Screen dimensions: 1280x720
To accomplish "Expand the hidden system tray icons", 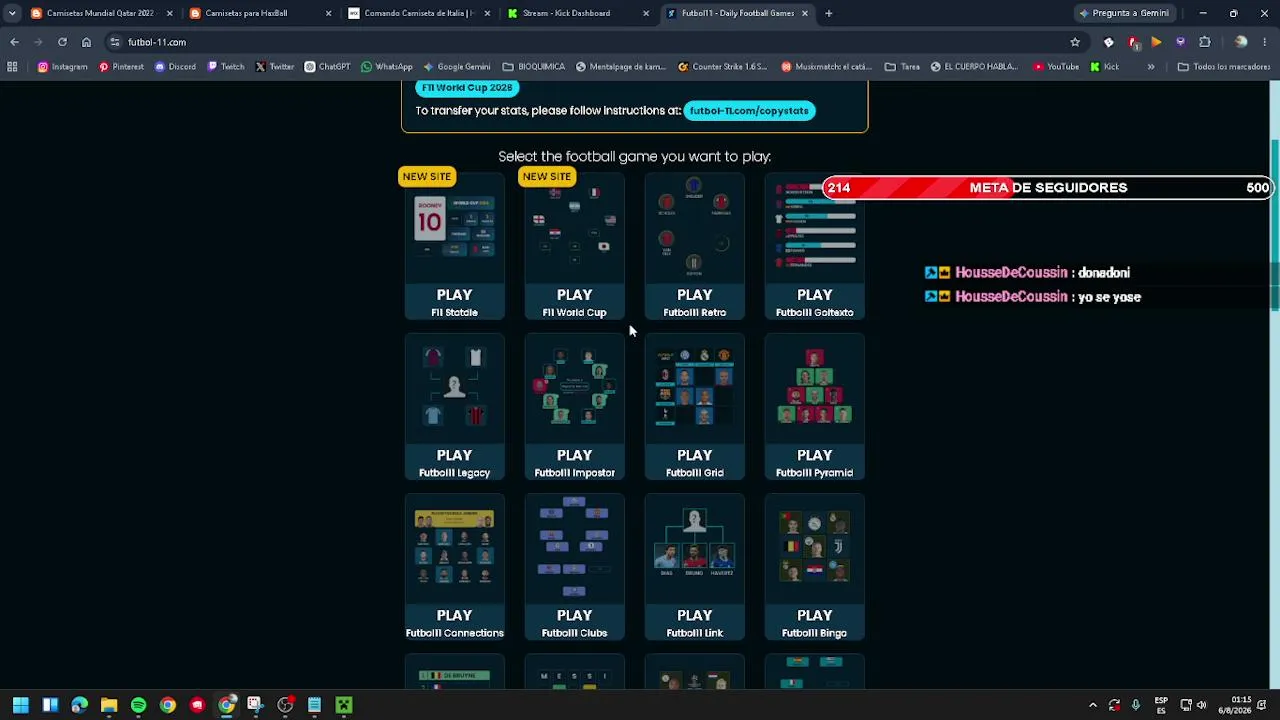I will 1092,705.
